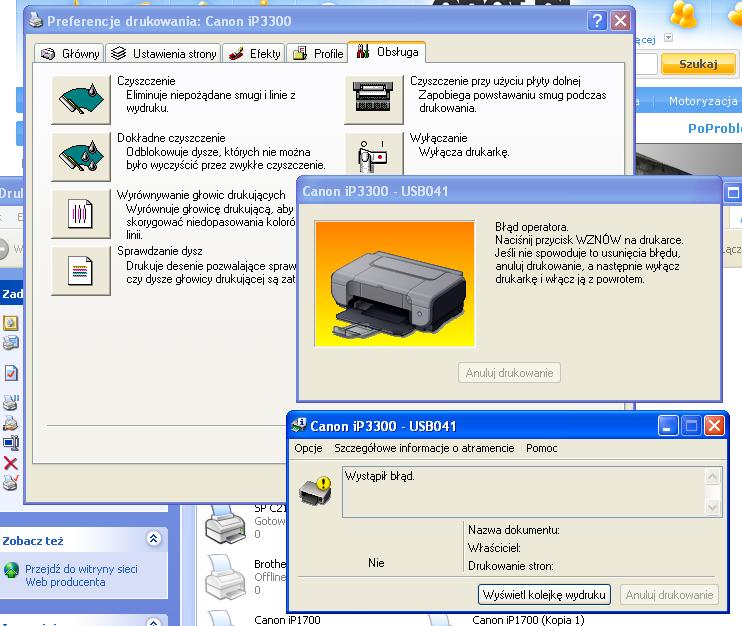This screenshot has width=742, height=626.
Task: Select Canon iP1700 (Kopia 1) printer
Action: (528, 620)
